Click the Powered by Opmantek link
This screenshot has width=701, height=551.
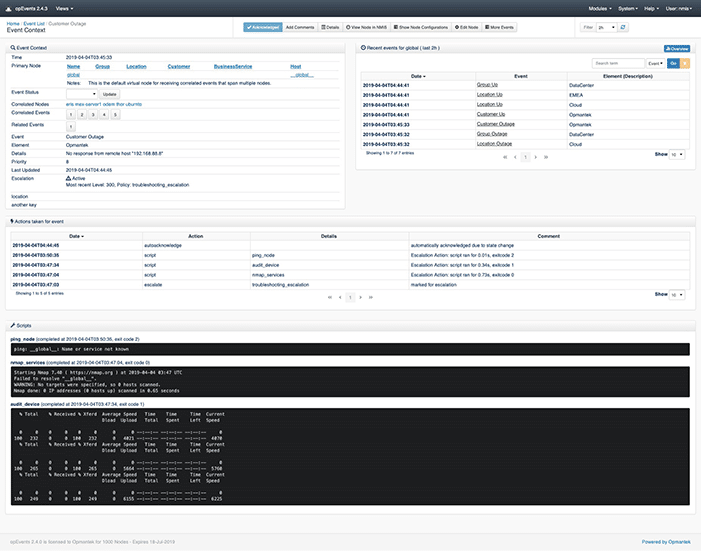(x=666, y=542)
